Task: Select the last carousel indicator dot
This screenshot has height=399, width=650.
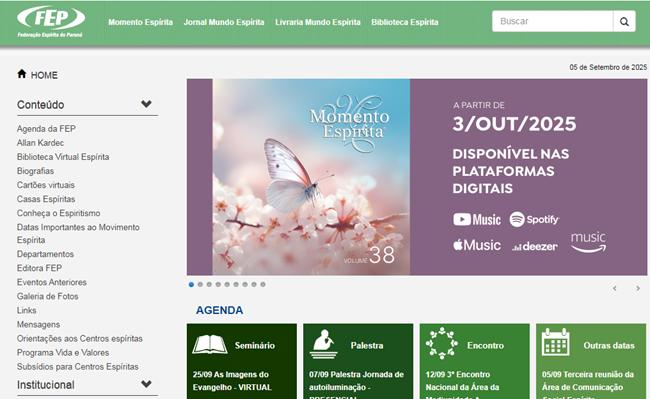Action: 263,285
